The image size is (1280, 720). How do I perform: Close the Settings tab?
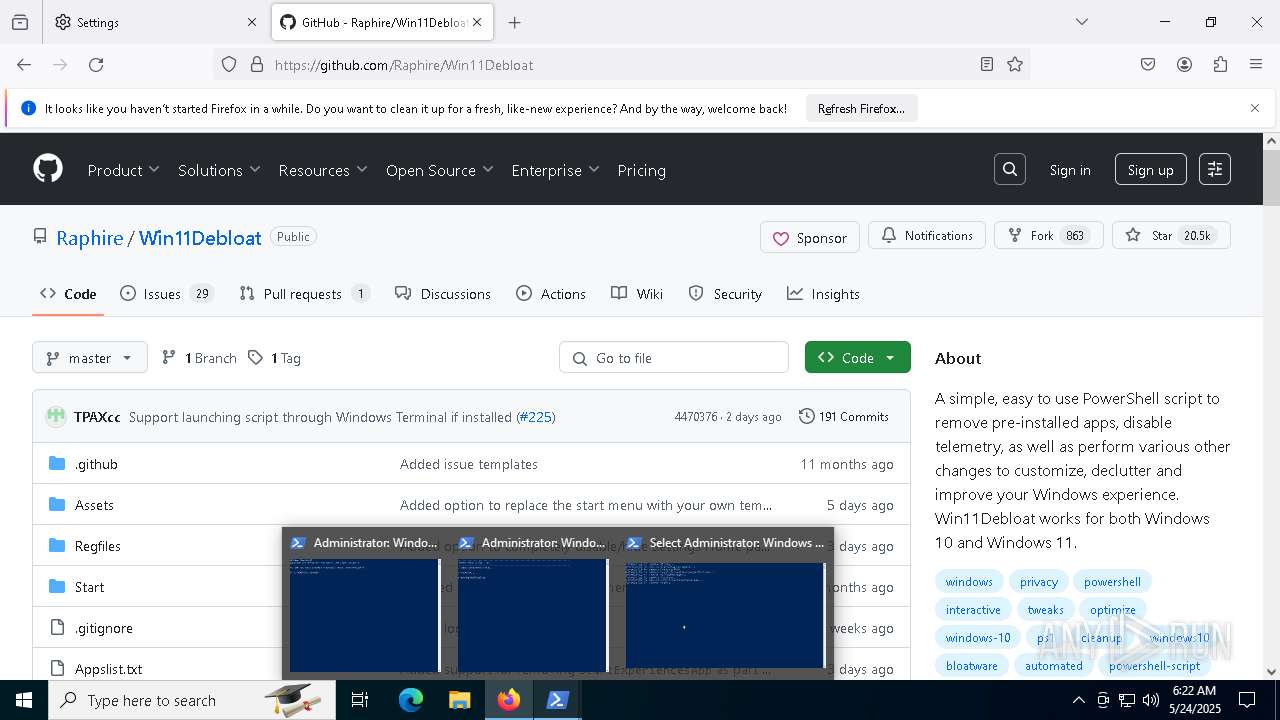[x=252, y=22]
